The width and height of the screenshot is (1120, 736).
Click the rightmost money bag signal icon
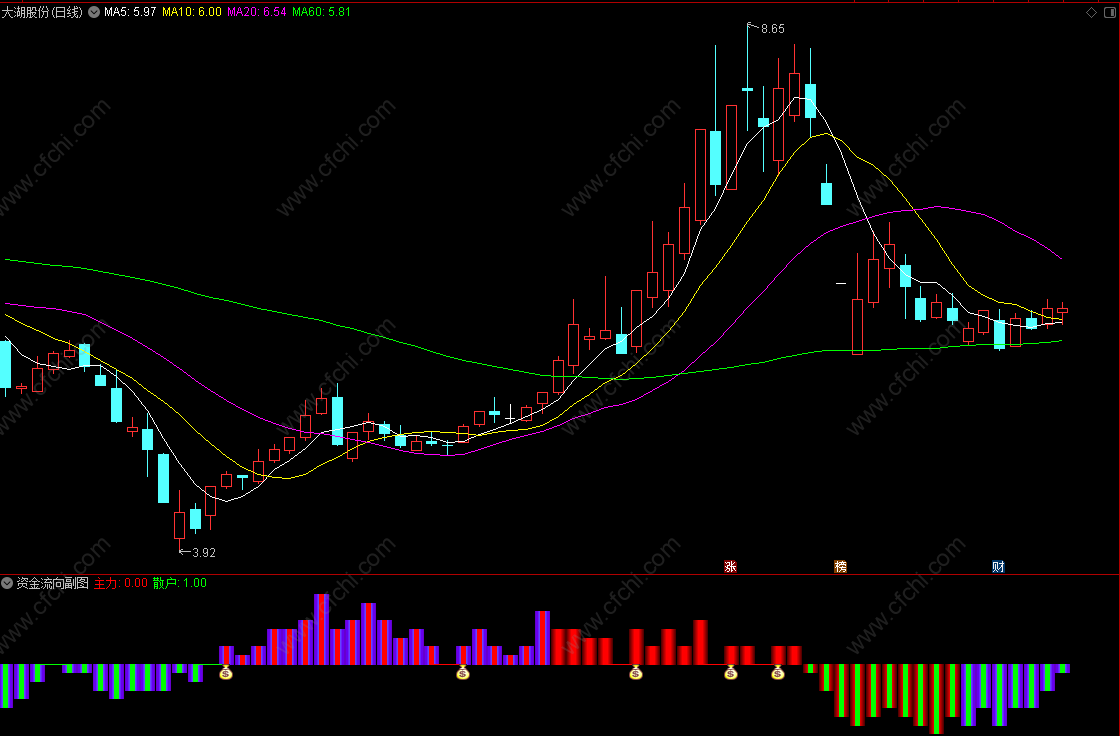778,672
